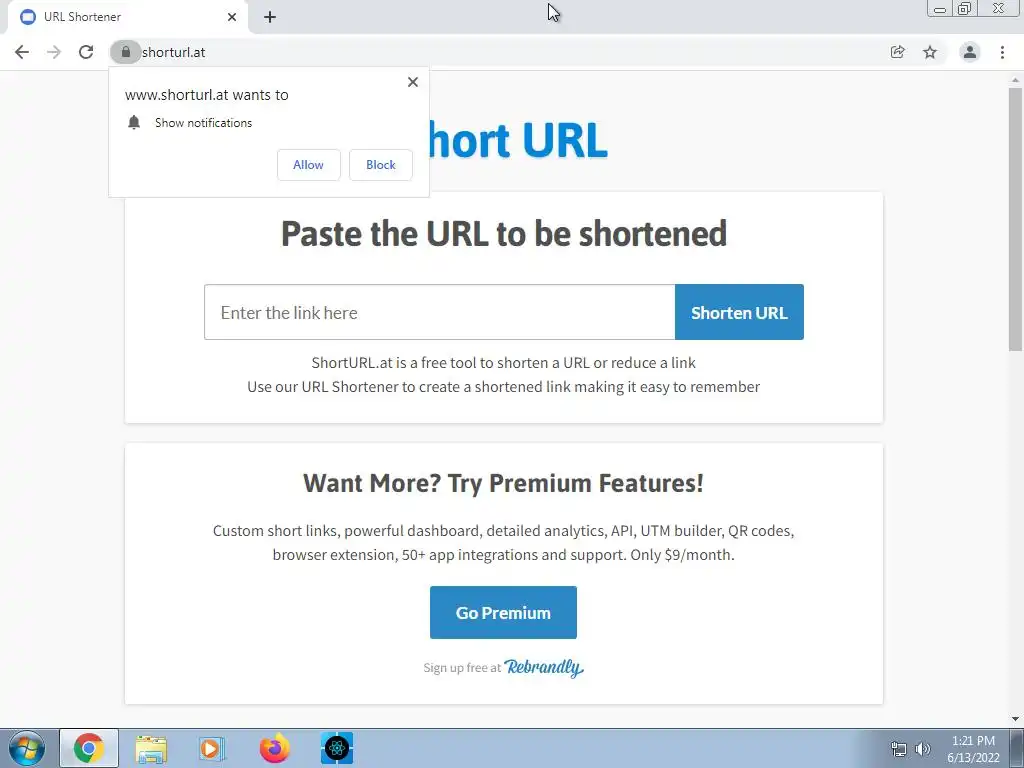This screenshot has width=1024, height=768.
Task: Open File Explorer from the taskbar
Action: pos(151,748)
